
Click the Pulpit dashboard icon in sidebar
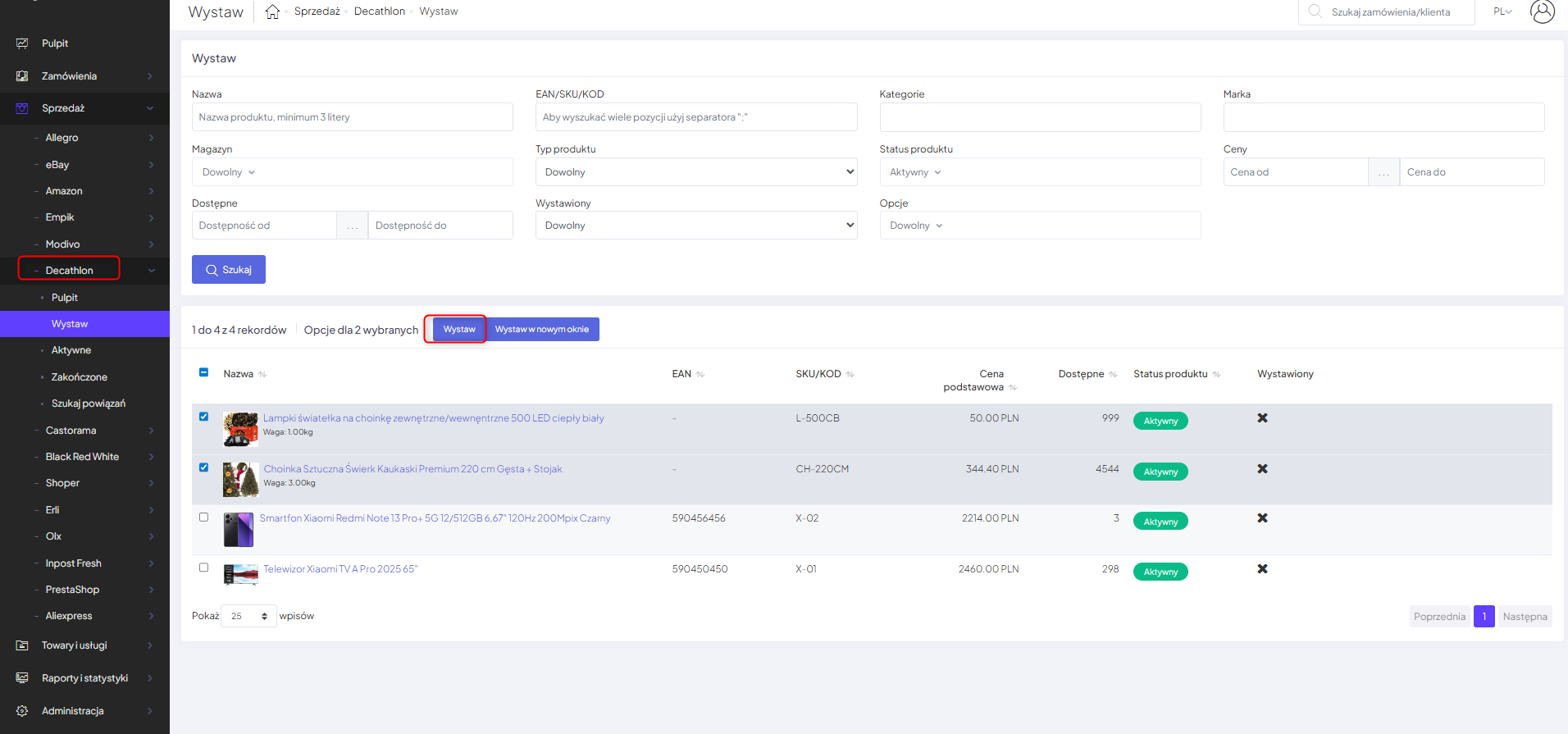22,43
